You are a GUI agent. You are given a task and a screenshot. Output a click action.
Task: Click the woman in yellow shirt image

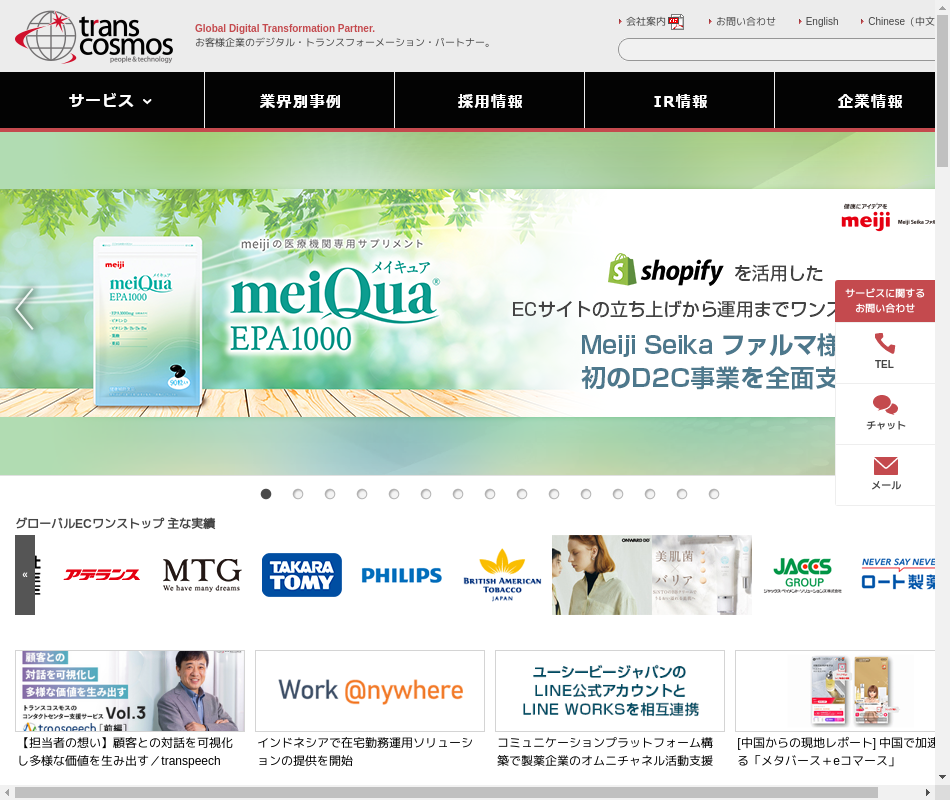click(602, 575)
